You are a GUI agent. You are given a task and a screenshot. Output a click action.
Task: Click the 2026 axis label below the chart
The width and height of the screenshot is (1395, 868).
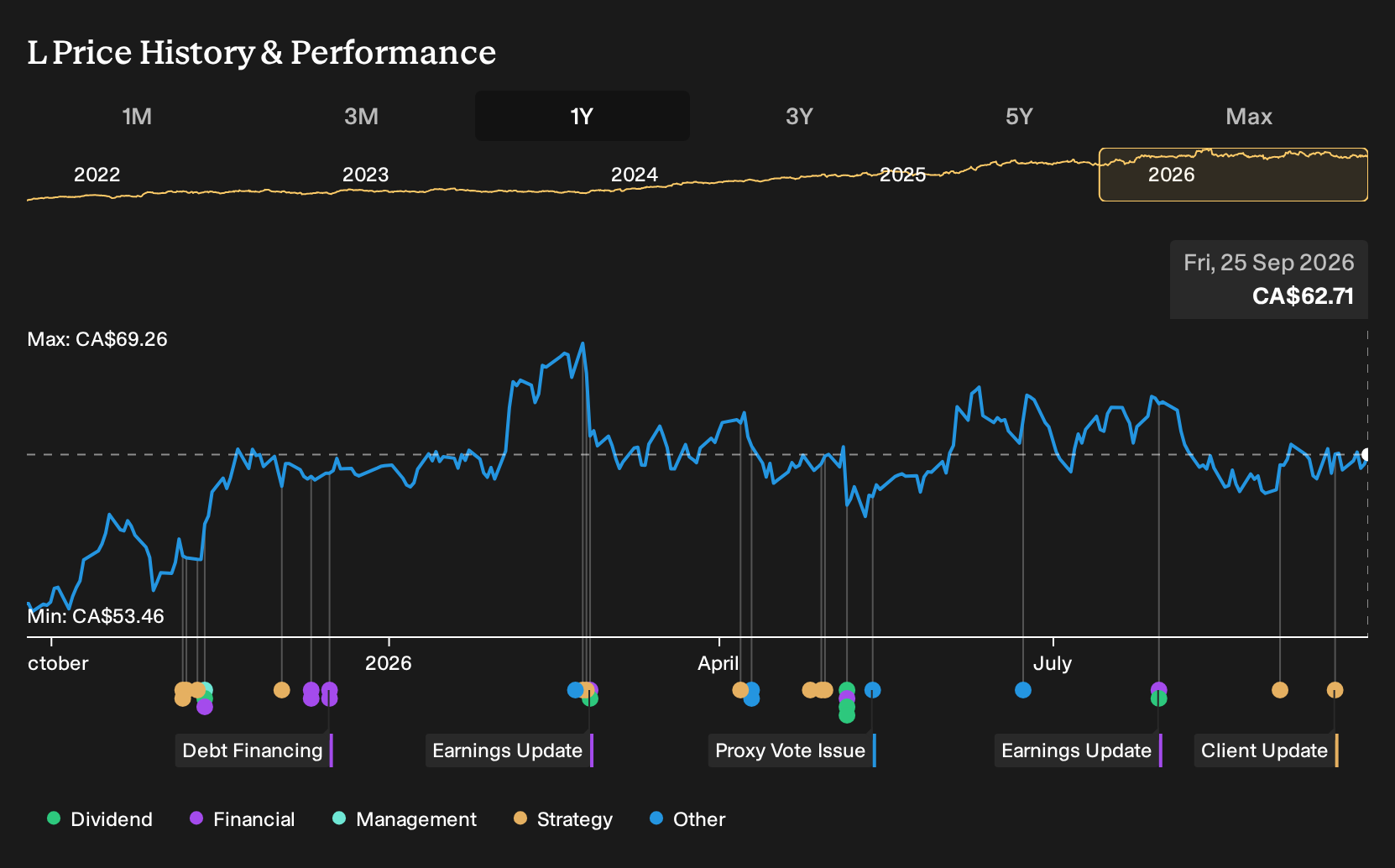point(388,663)
